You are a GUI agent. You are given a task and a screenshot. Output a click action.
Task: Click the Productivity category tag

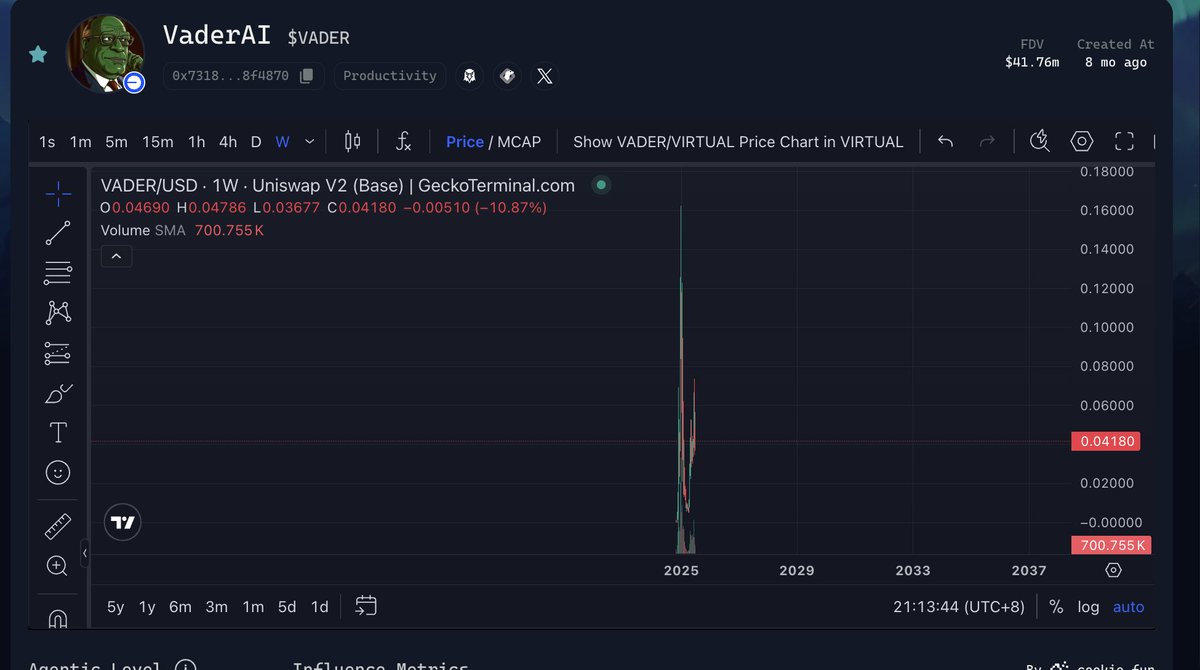coord(390,76)
